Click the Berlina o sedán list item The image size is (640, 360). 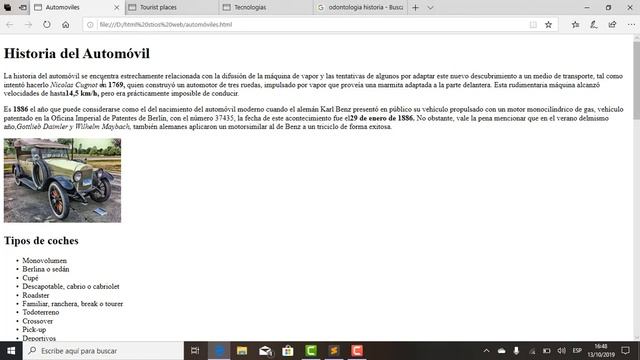[x=46, y=269]
